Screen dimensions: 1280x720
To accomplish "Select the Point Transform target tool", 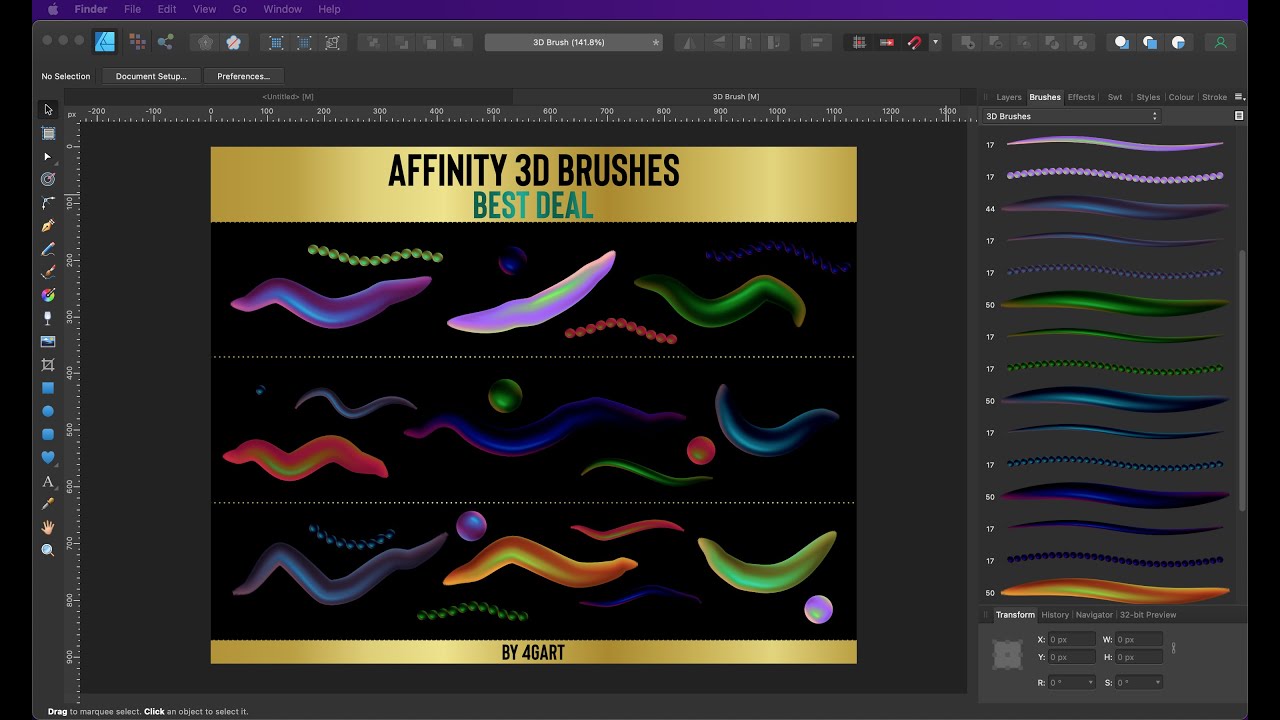I will pos(48,179).
